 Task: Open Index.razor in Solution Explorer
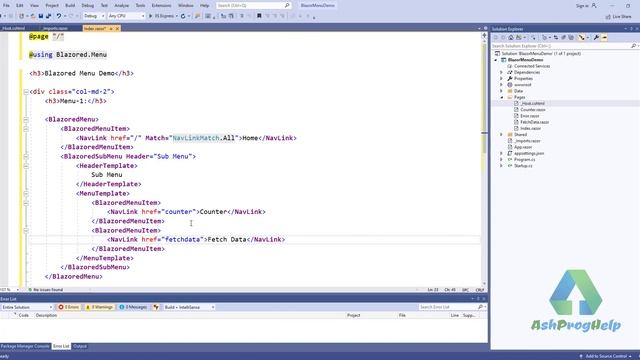tap(530, 129)
